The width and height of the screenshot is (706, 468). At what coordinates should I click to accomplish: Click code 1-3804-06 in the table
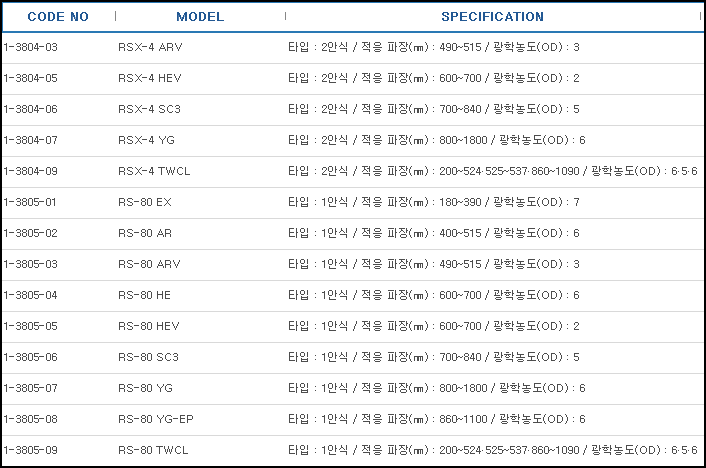[31, 109]
